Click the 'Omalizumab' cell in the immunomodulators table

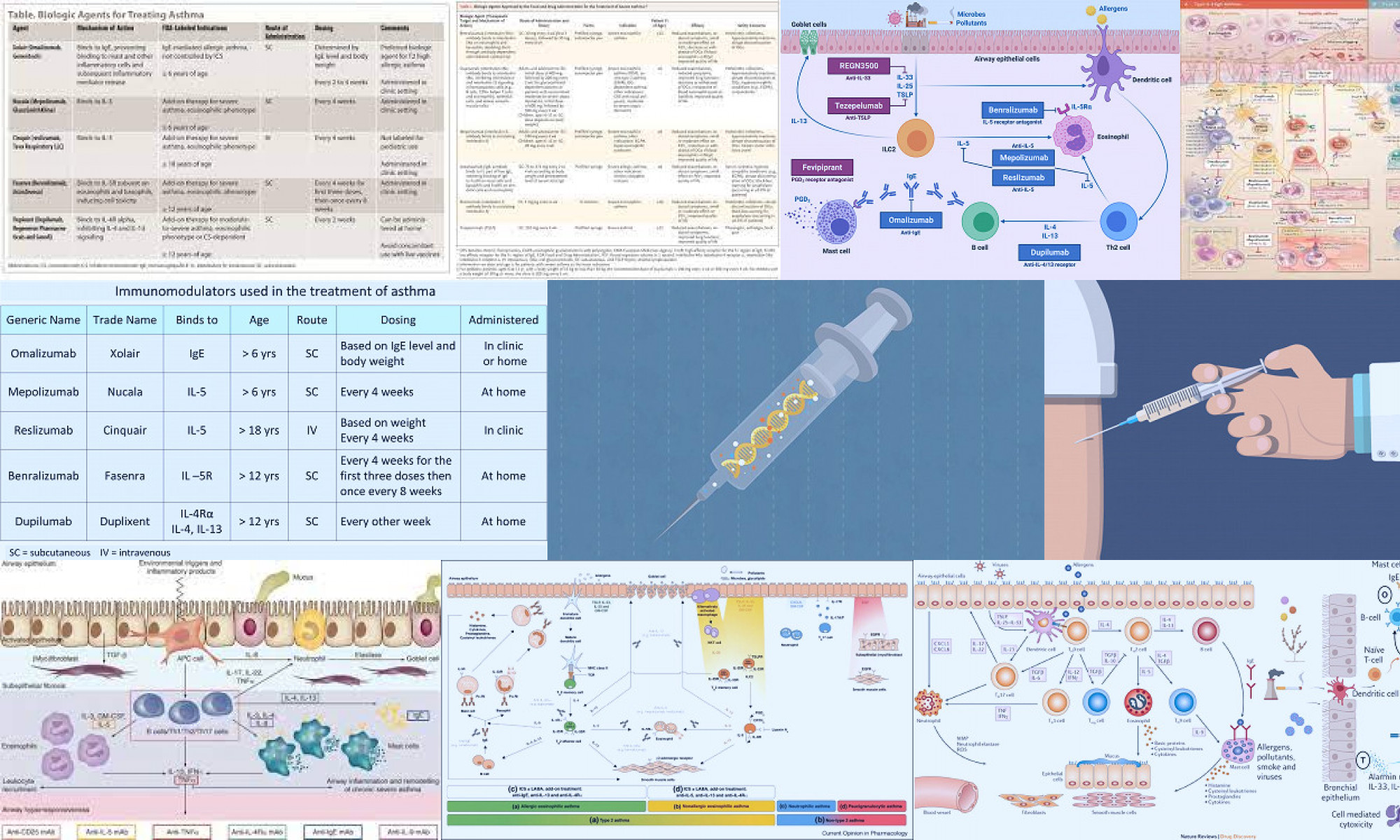coord(43,353)
